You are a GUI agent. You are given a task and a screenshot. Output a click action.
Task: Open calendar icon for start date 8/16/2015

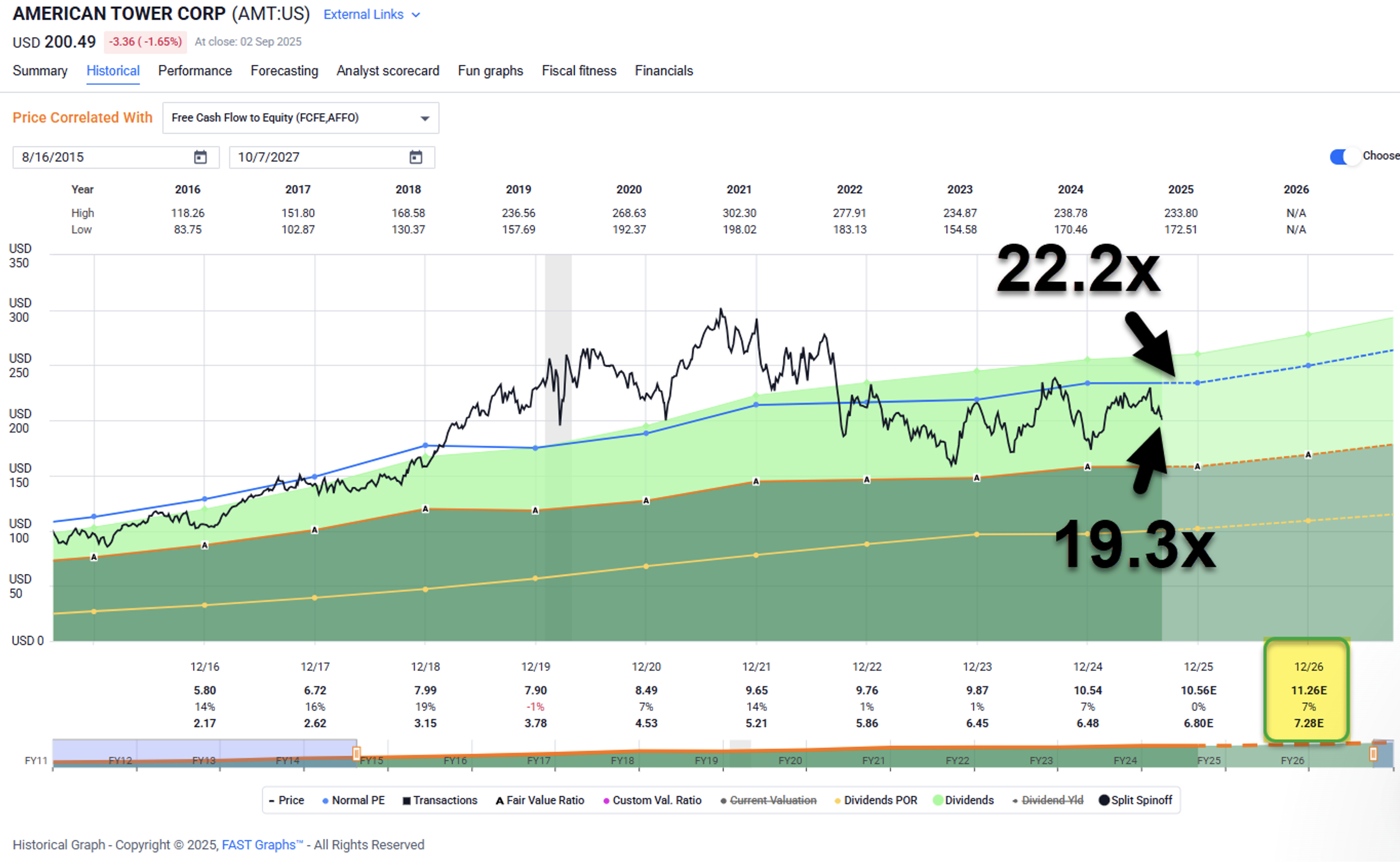pos(200,157)
